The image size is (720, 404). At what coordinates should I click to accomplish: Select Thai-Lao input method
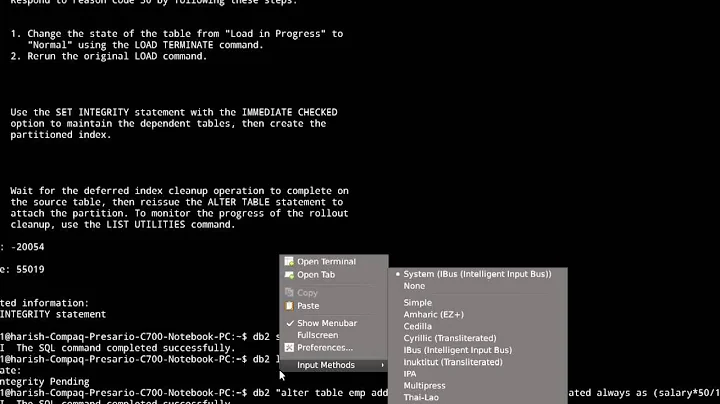(x=478, y=398)
